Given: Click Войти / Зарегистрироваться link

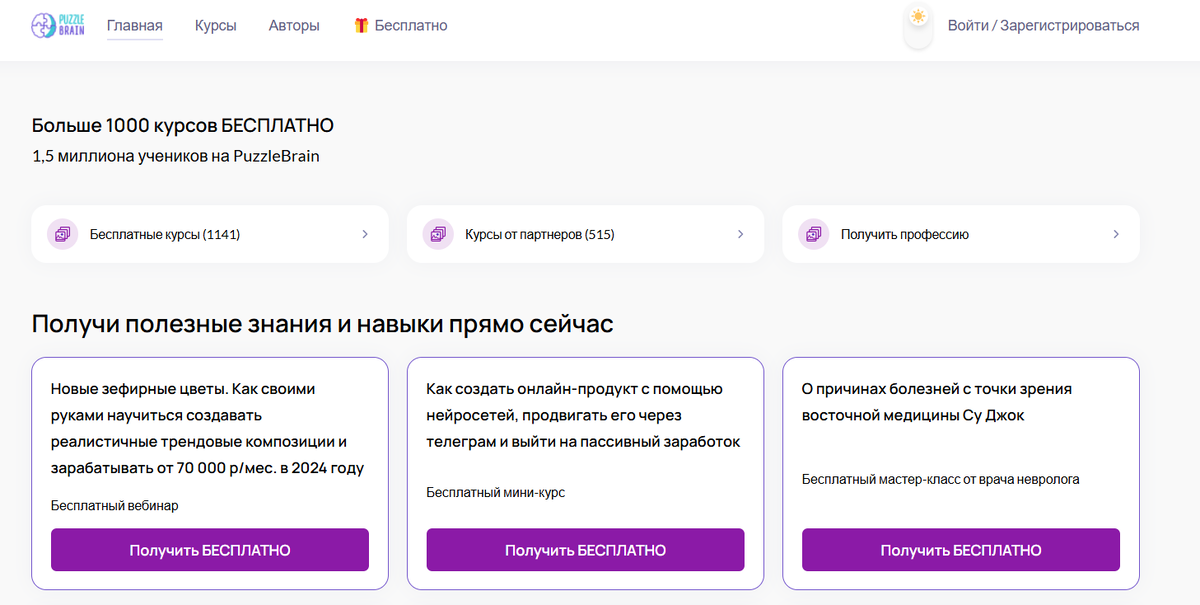Looking at the screenshot, I should pos(1043,25).
